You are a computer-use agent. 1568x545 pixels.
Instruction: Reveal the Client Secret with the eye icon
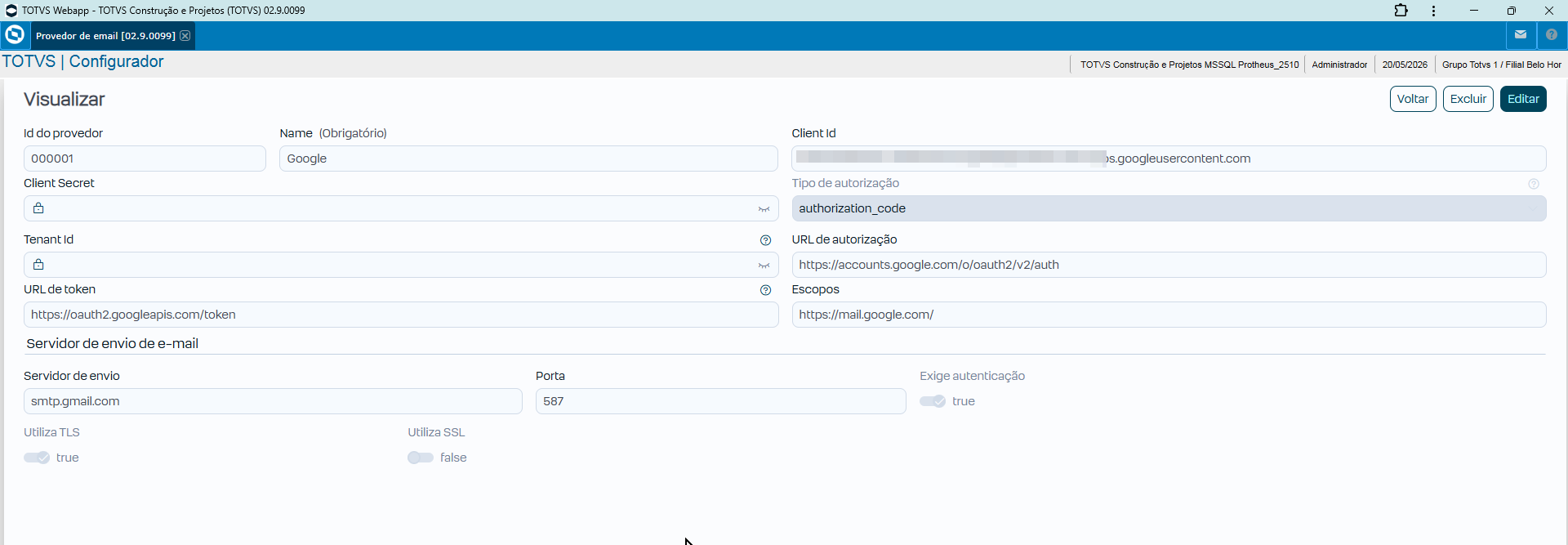[764, 209]
